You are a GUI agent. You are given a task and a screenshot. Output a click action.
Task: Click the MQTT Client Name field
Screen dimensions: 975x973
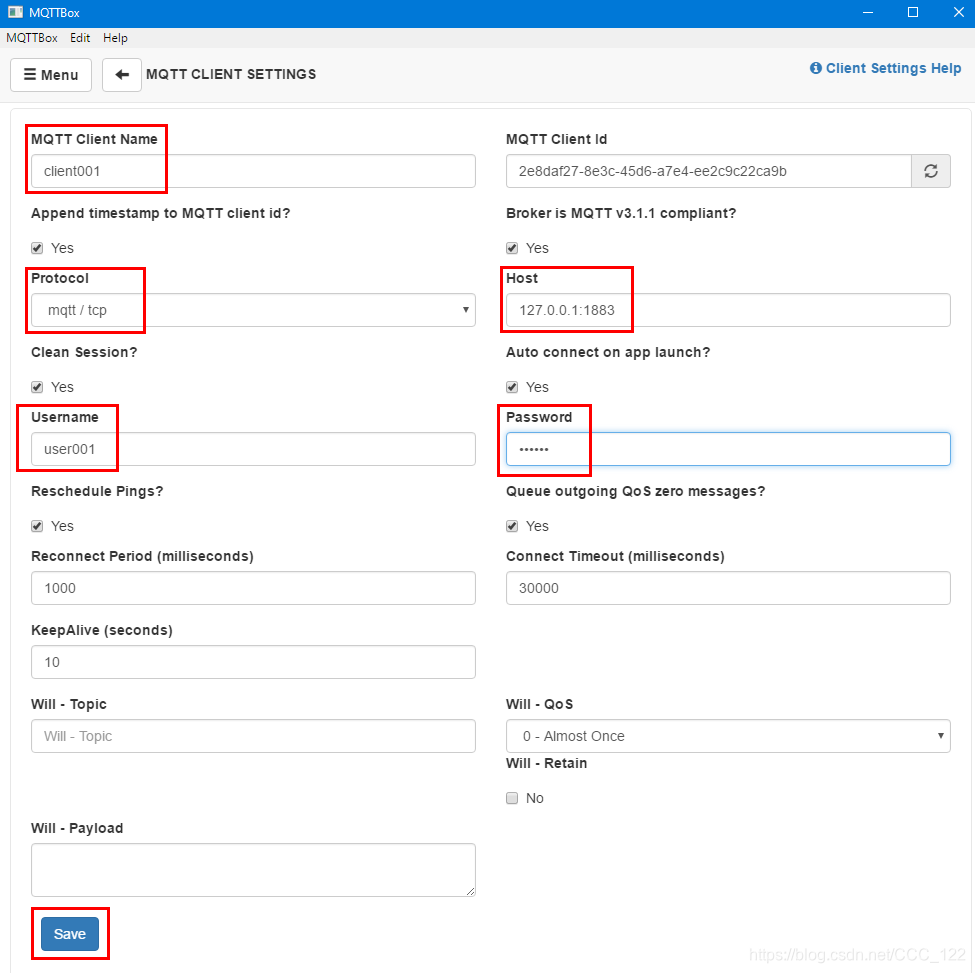coord(253,171)
